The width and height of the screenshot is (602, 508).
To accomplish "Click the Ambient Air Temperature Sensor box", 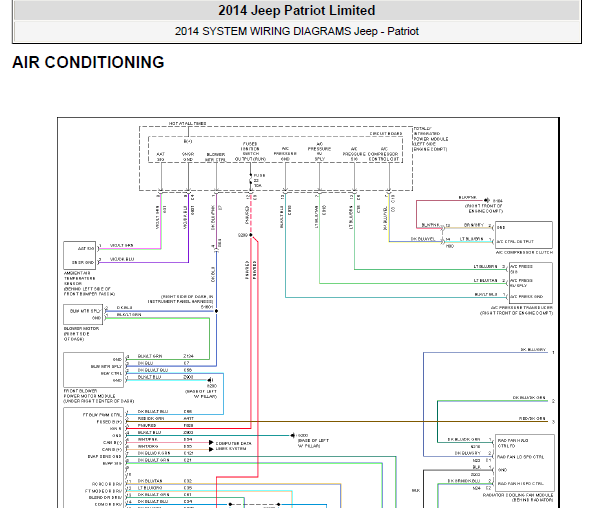I will [x=79, y=255].
